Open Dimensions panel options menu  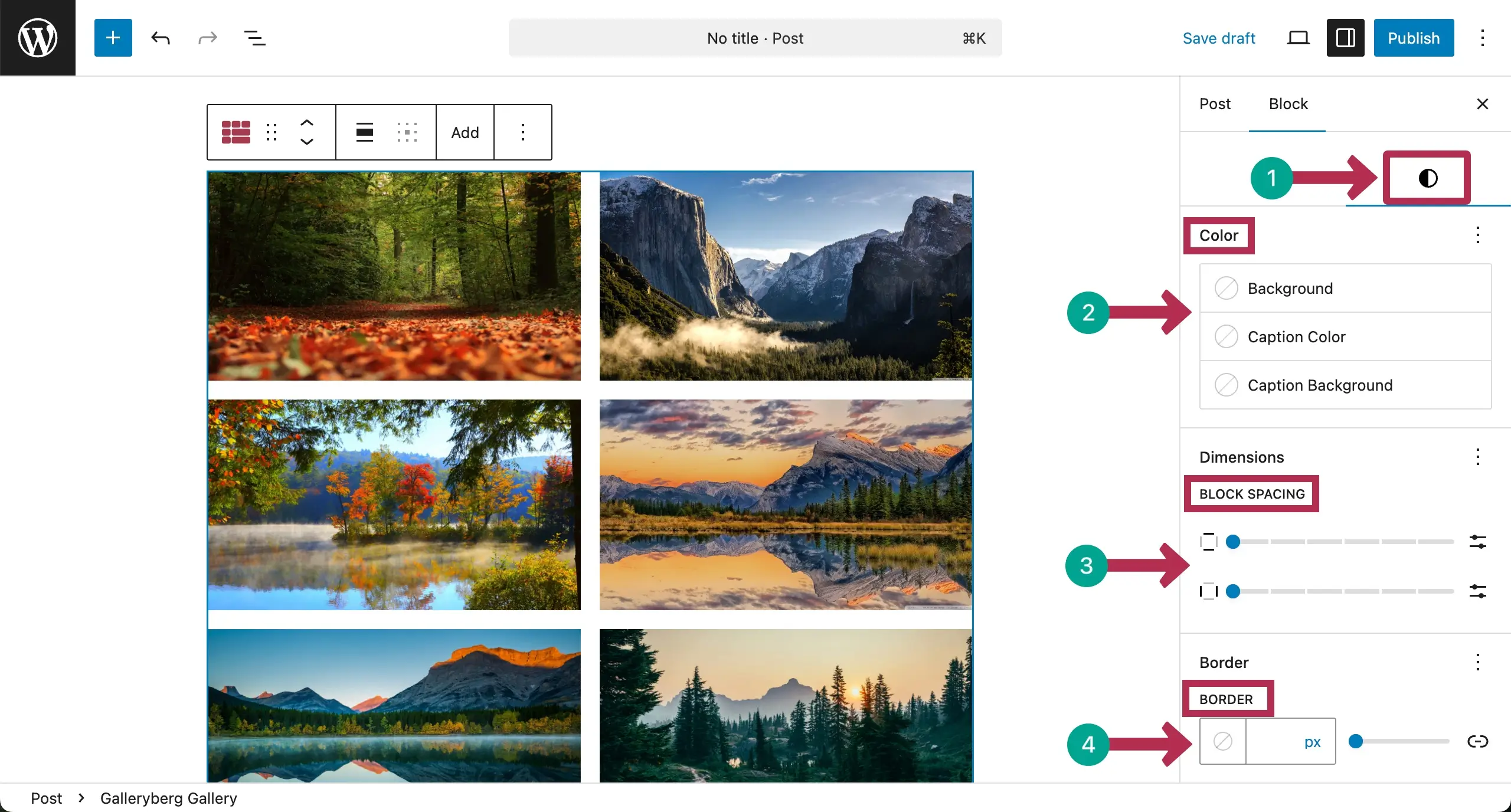pyautogui.click(x=1478, y=457)
